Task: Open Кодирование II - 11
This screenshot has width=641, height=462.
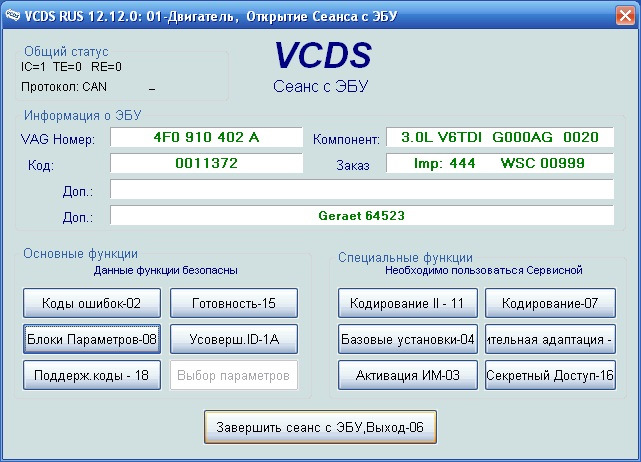Action: point(408,303)
